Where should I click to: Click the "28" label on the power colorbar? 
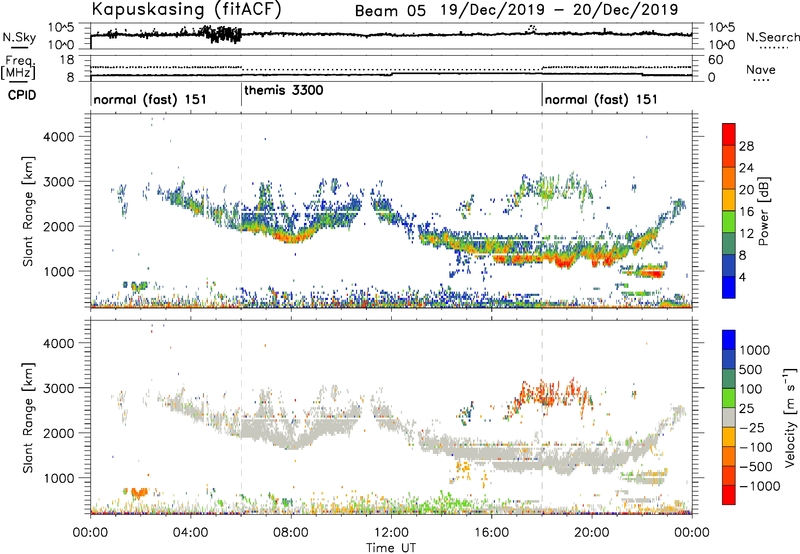(x=746, y=146)
